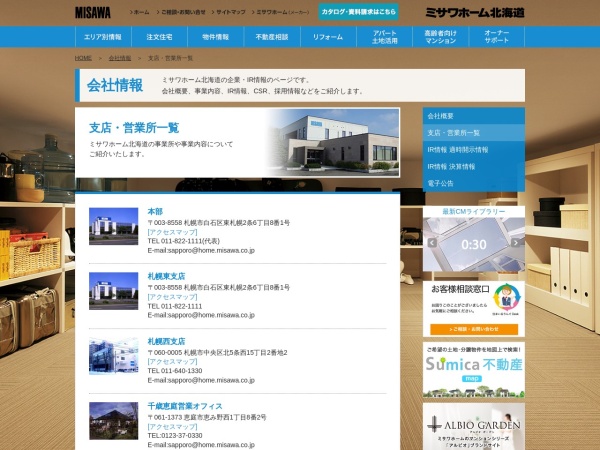The image size is (600, 450).
Task: Click orange ご相談・お問い合わせ button
Action: 474,329
